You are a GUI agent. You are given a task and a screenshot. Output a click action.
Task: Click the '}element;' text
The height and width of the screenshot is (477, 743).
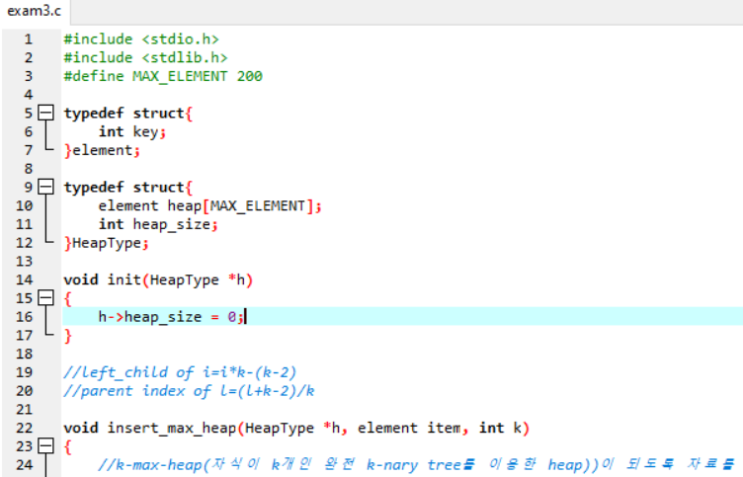(102, 150)
